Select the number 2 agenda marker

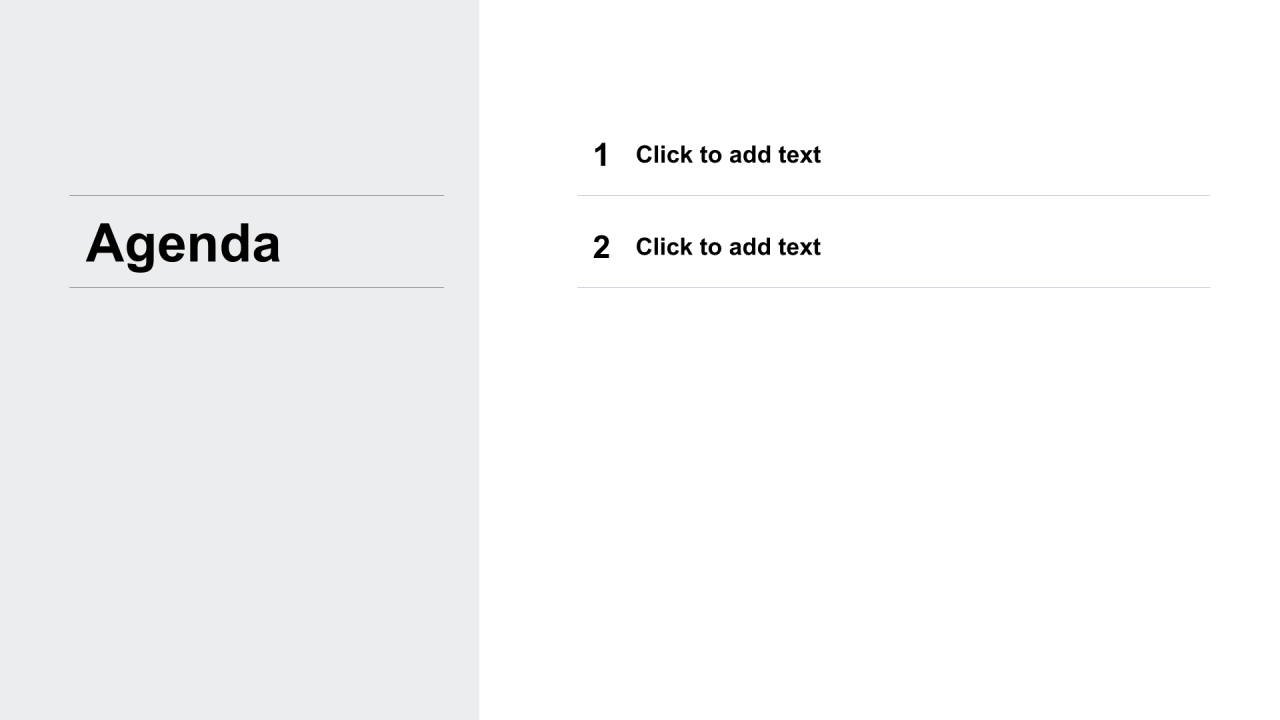point(601,247)
